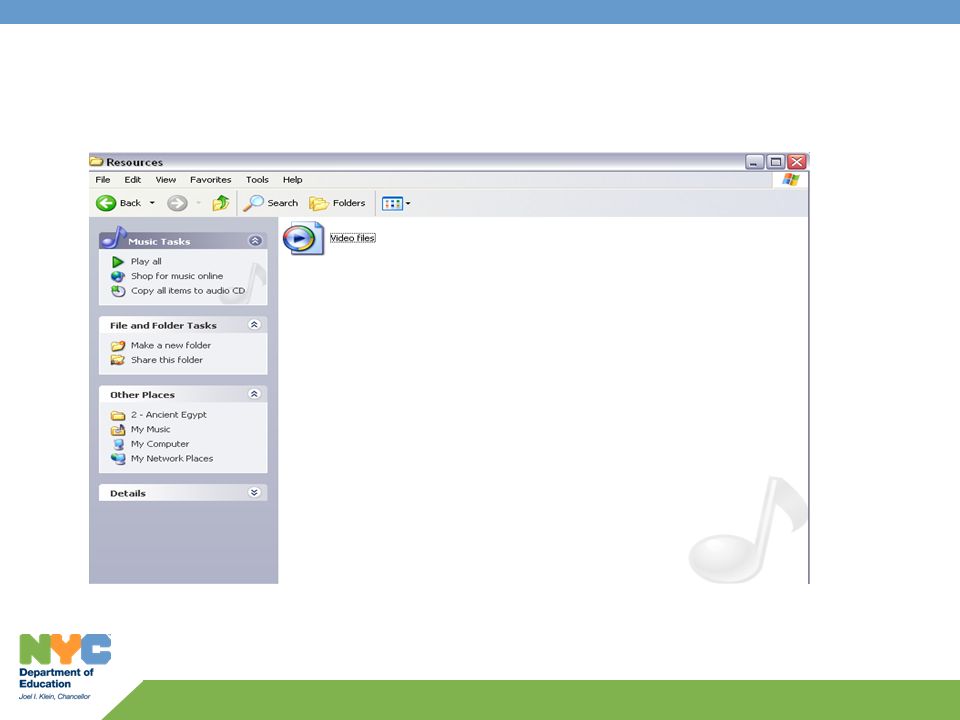Toggle the Folders pane button

tap(337, 203)
